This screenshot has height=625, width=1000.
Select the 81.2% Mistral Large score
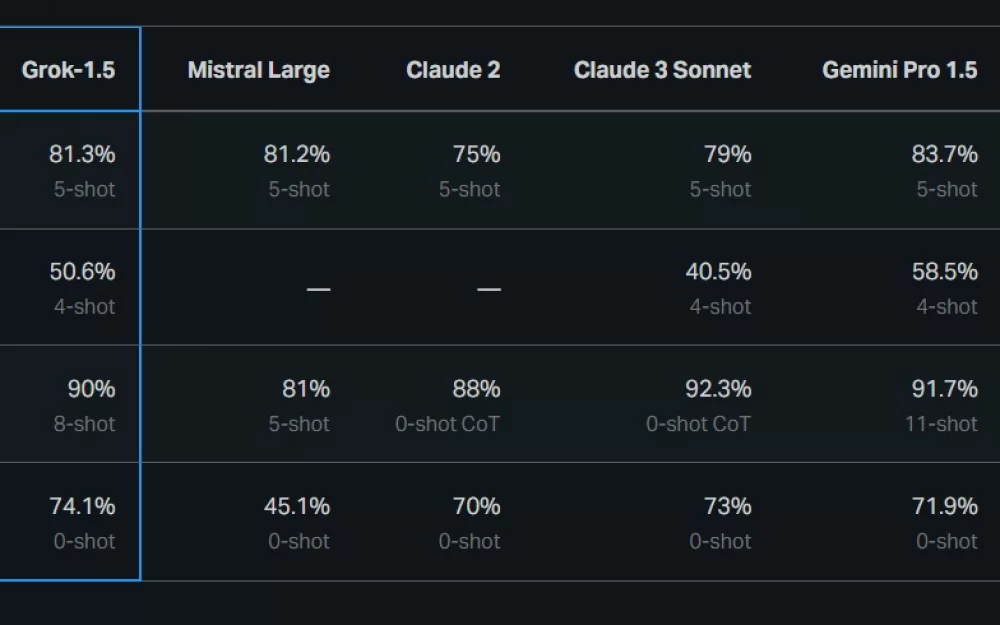pyautogui.click(x=296, y=154)
